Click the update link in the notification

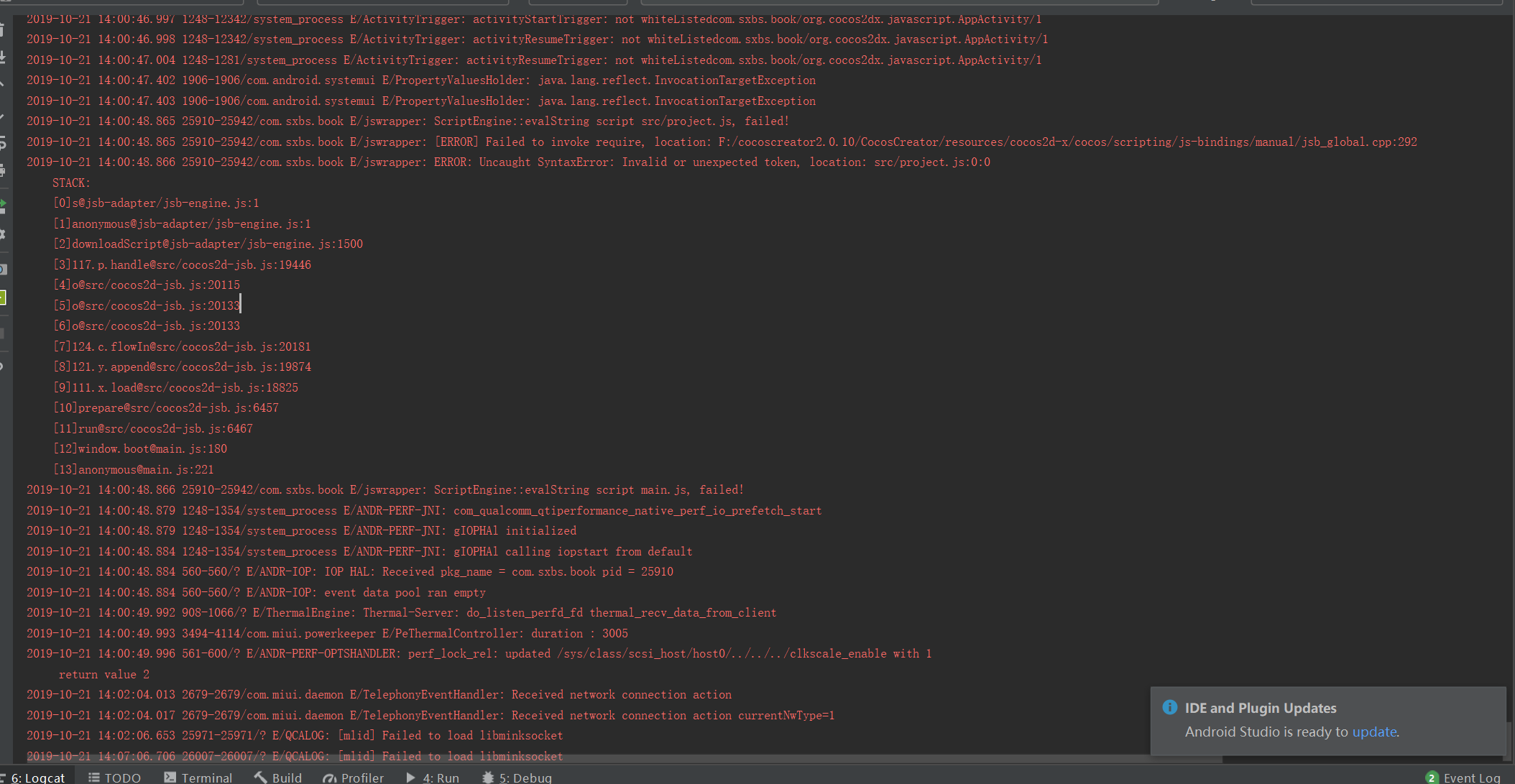click(x=1374, y=732)
